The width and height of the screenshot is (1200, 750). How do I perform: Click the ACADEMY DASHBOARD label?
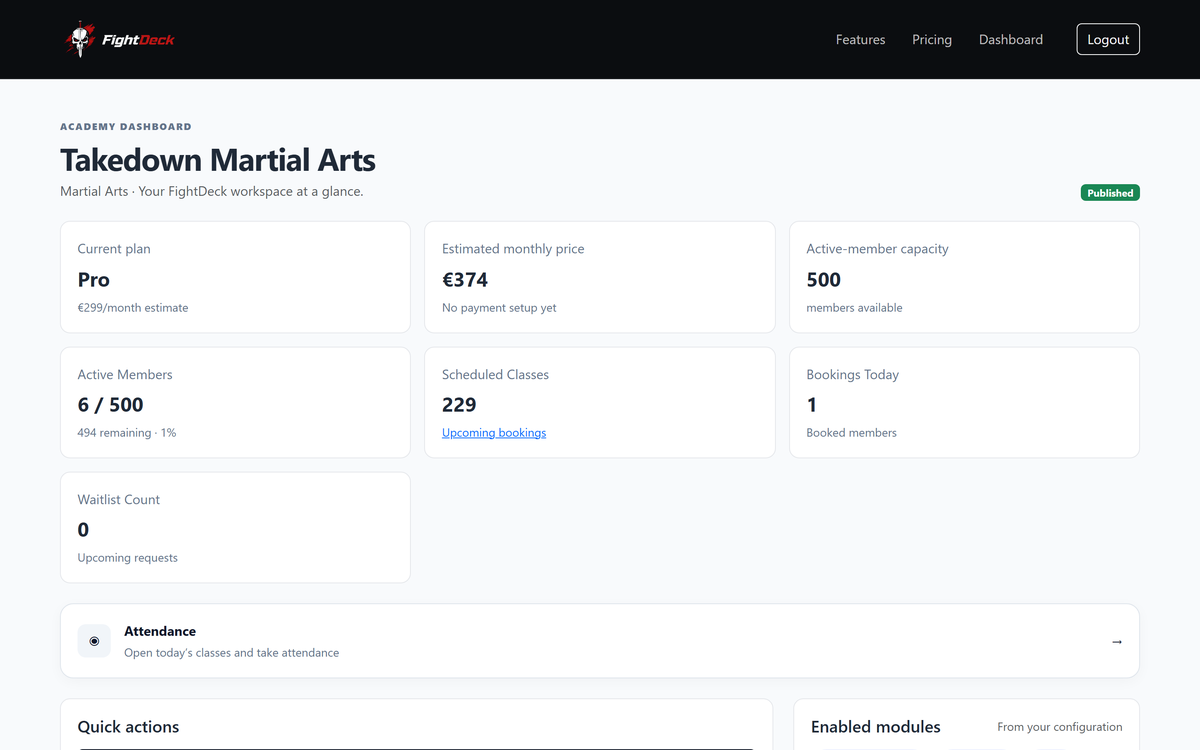(126, 127)
